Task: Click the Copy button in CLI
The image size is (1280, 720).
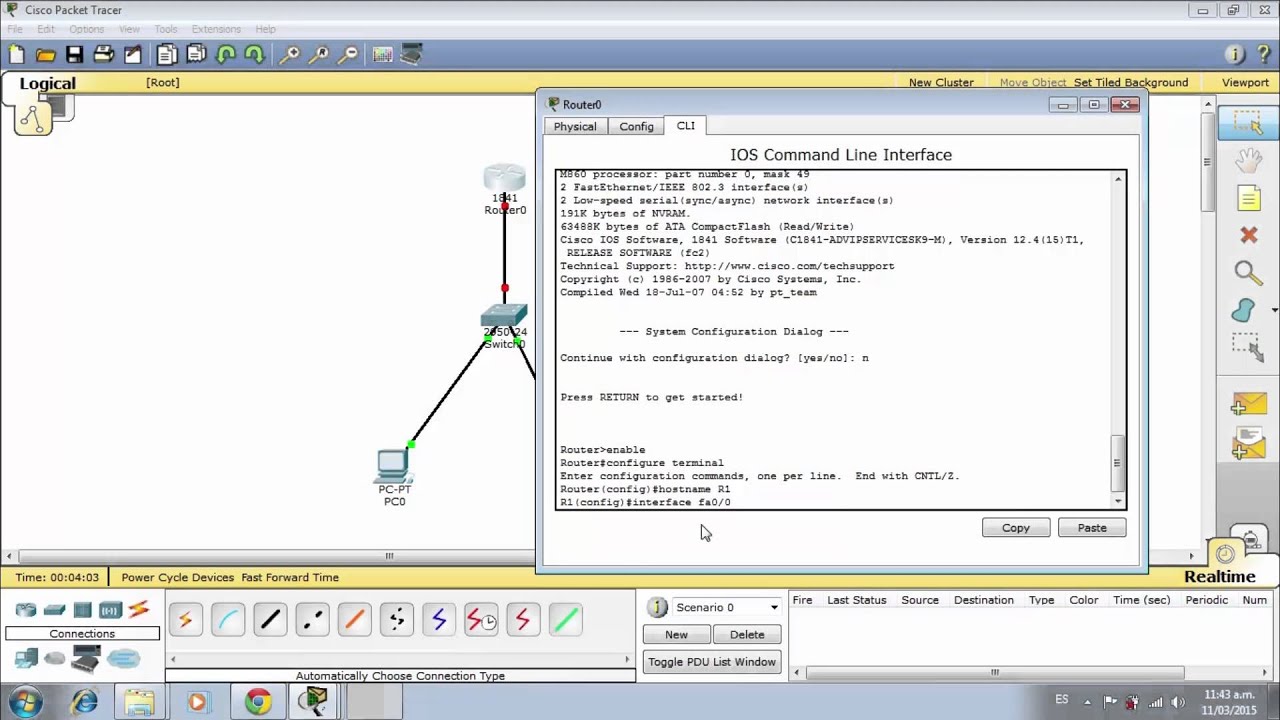Action: (1015, 528)
